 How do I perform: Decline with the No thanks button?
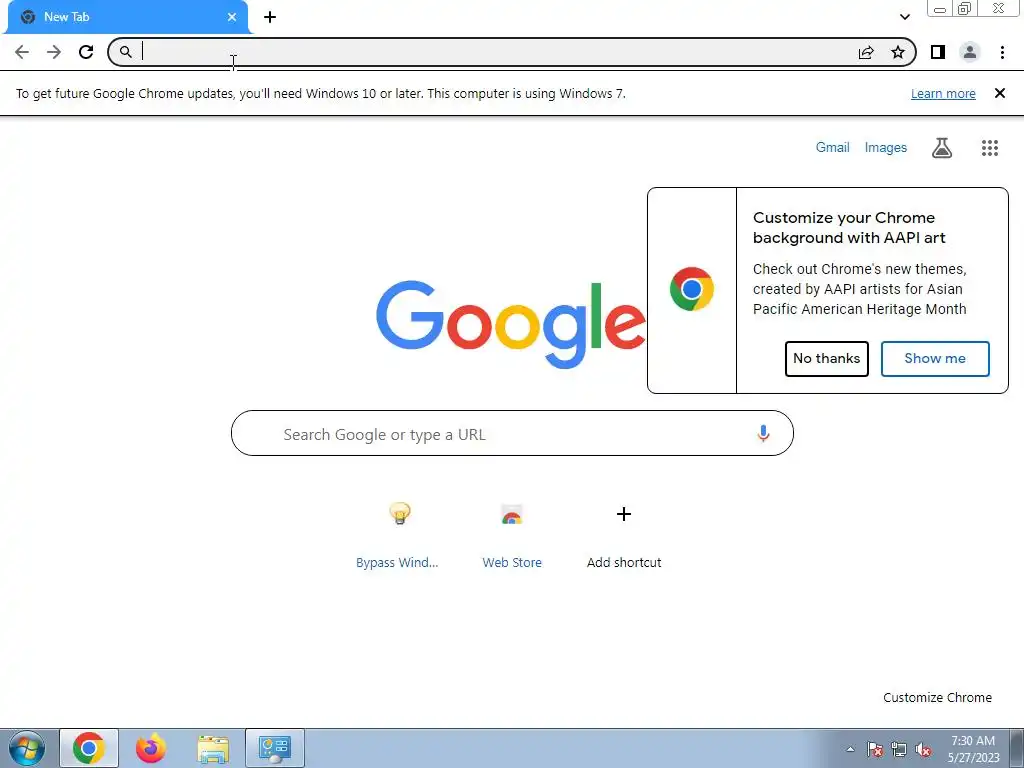(827, 359)
